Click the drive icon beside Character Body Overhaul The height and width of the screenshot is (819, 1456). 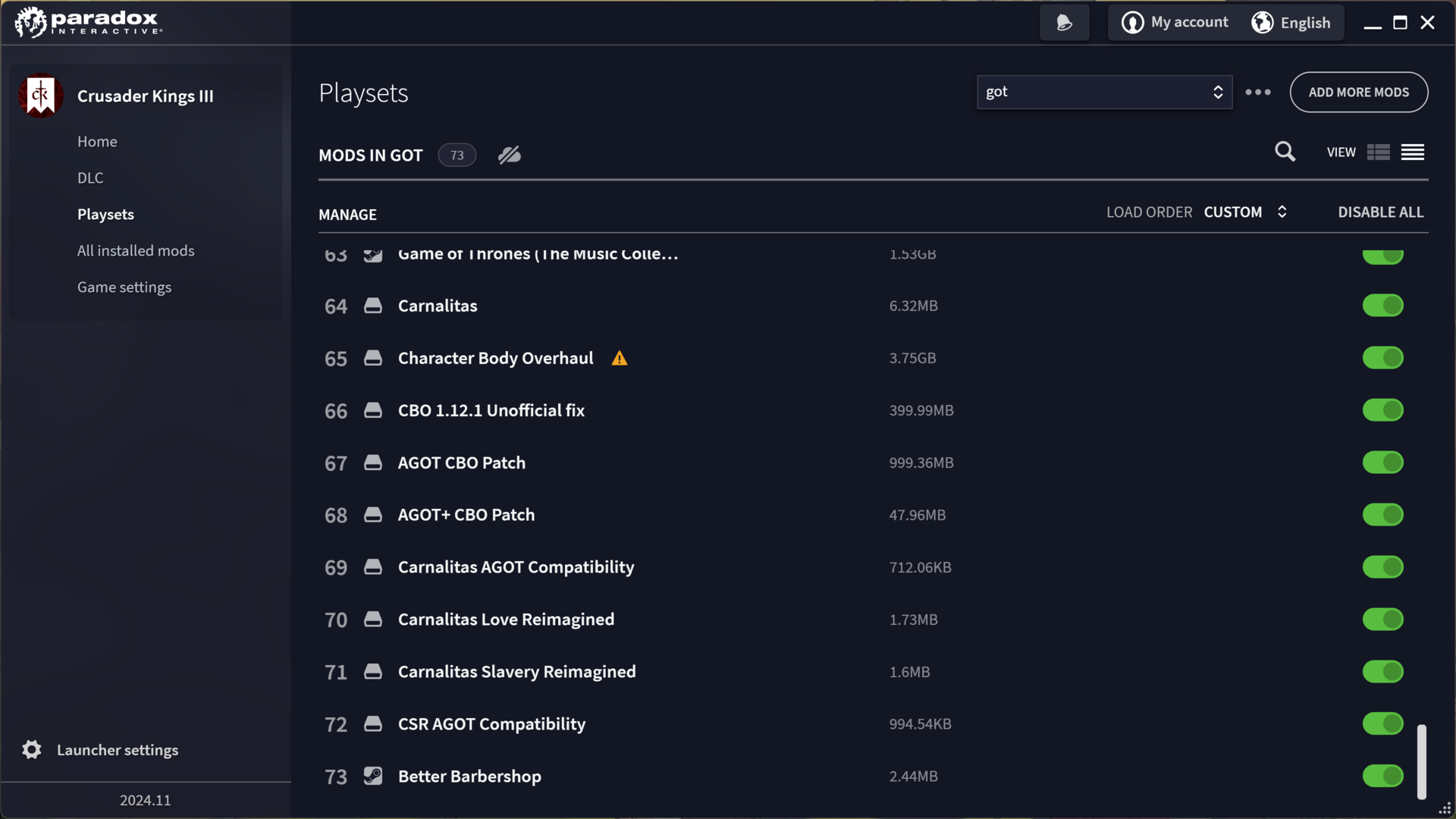click(x=372, y=358)
